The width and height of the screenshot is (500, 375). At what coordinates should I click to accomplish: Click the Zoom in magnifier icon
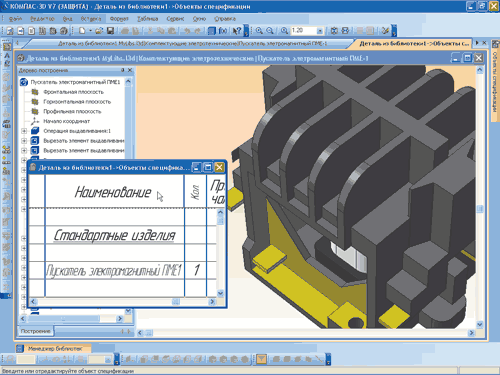click(x=259, y=31)
